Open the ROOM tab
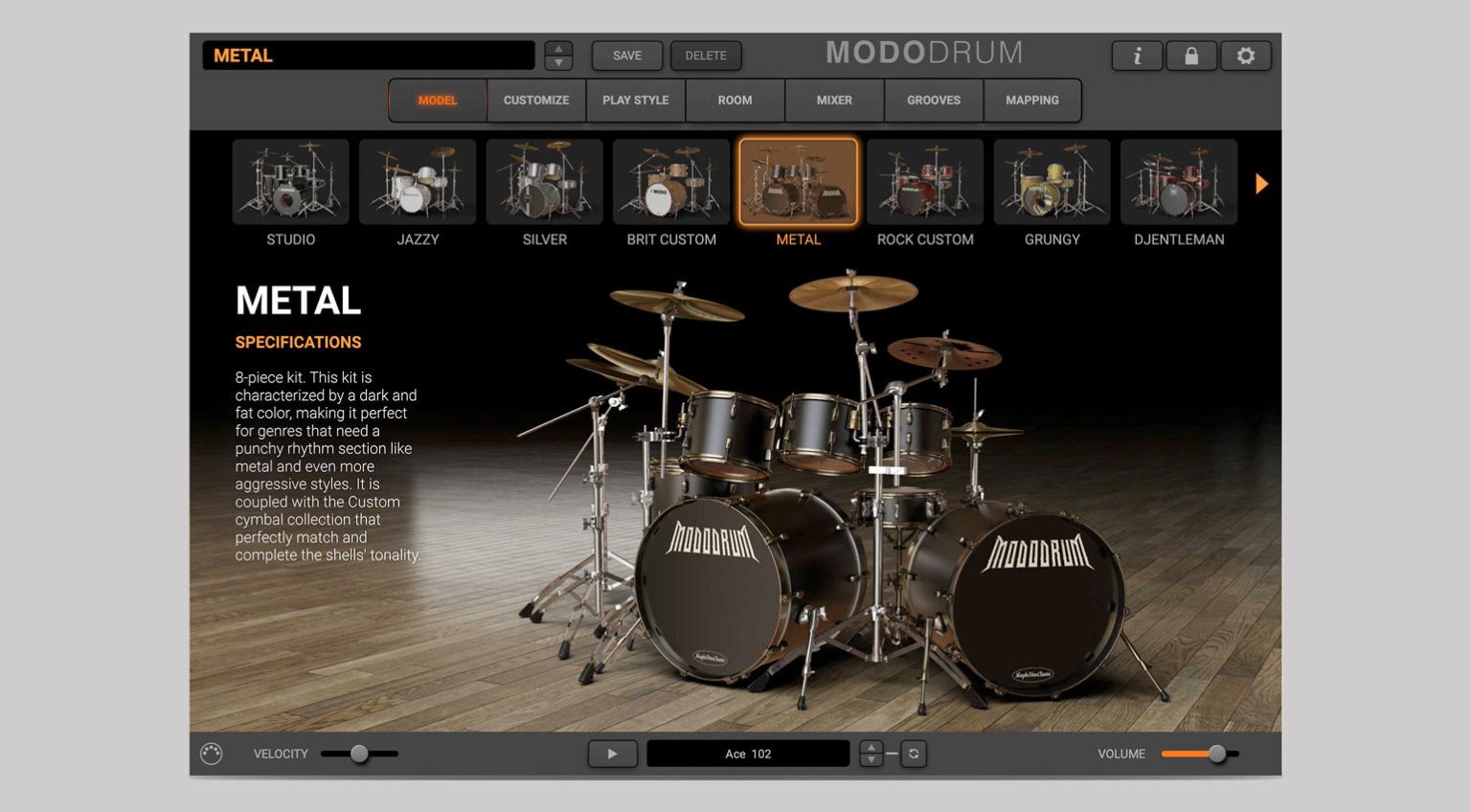 pyautogui.click(x=735, y=100)
